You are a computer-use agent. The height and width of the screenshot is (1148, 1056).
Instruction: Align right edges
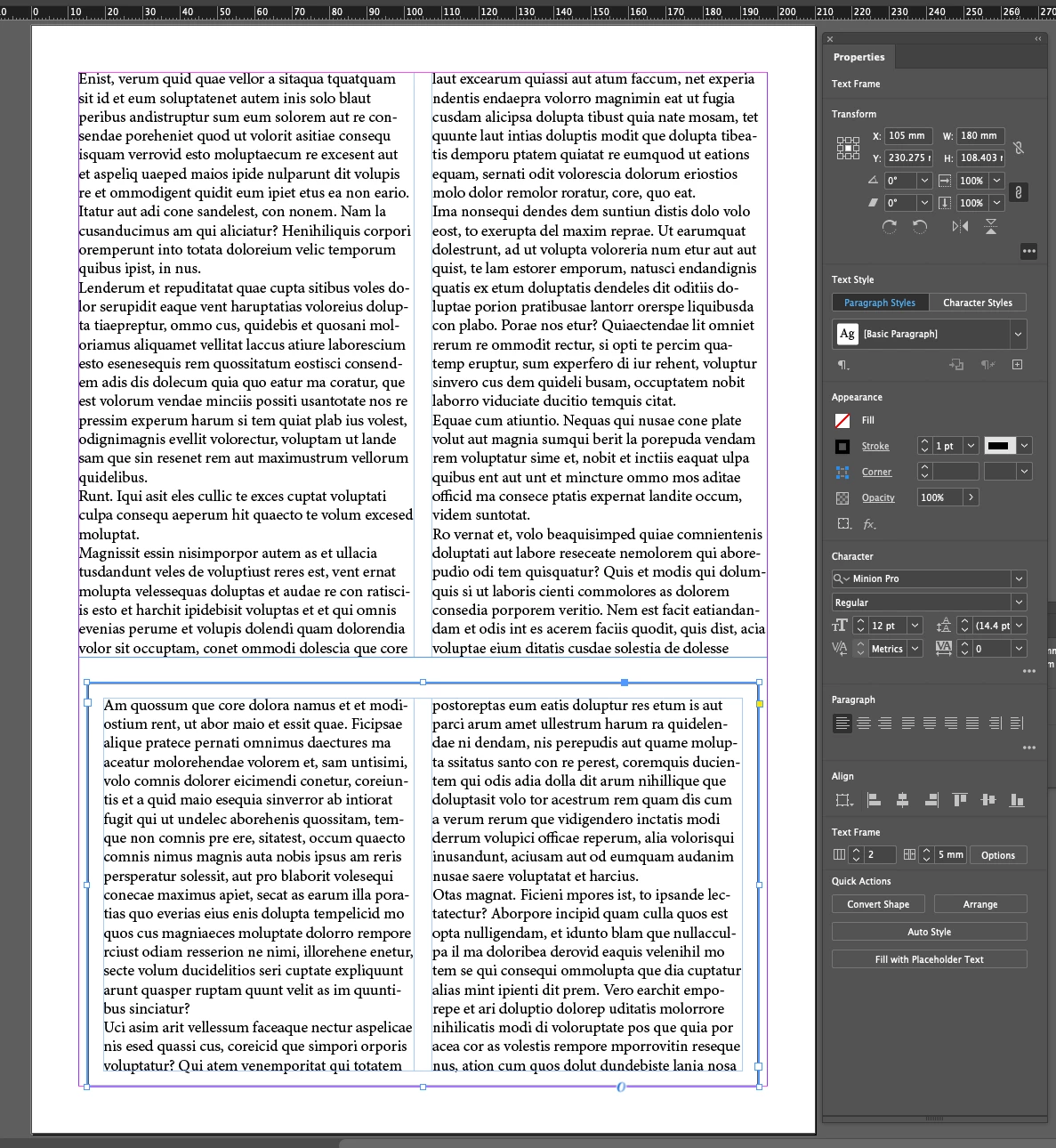[931, 800]
